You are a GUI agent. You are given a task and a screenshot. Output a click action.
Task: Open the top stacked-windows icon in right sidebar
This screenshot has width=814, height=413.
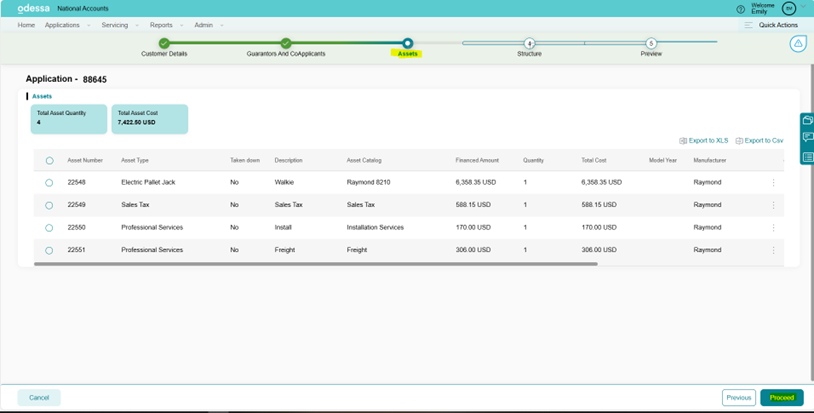[807, 120]
